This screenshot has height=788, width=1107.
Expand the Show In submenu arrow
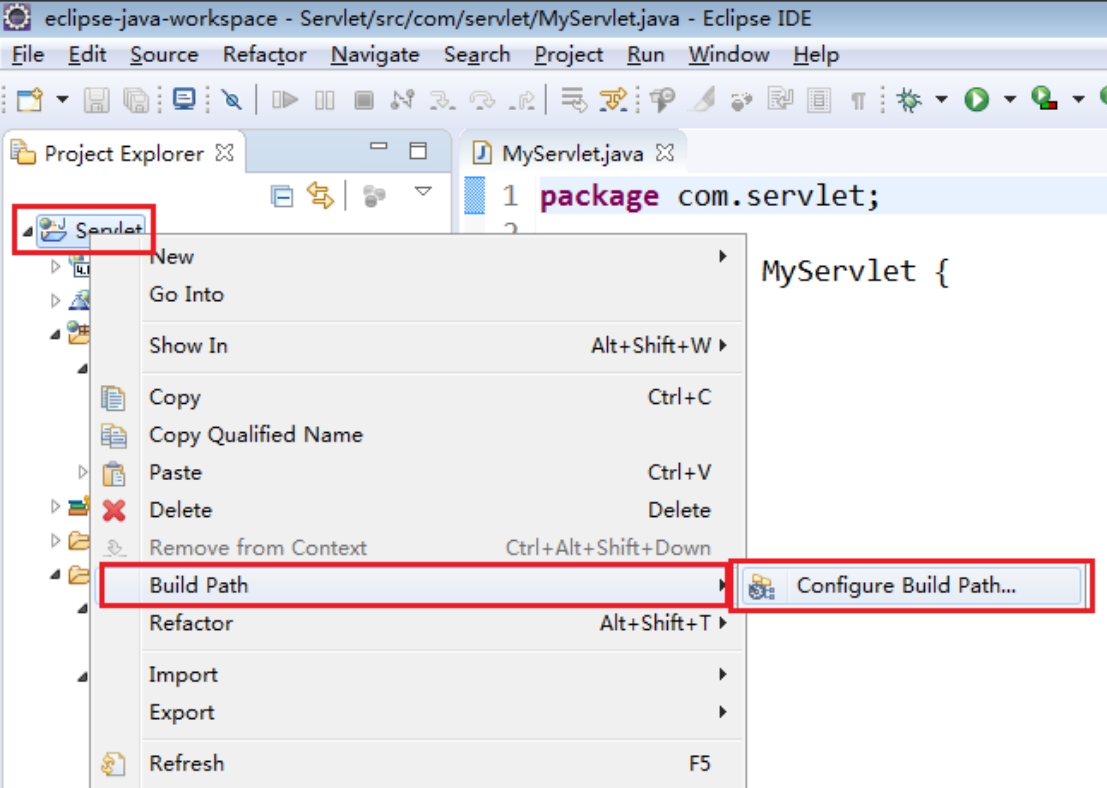coord(722,345)
